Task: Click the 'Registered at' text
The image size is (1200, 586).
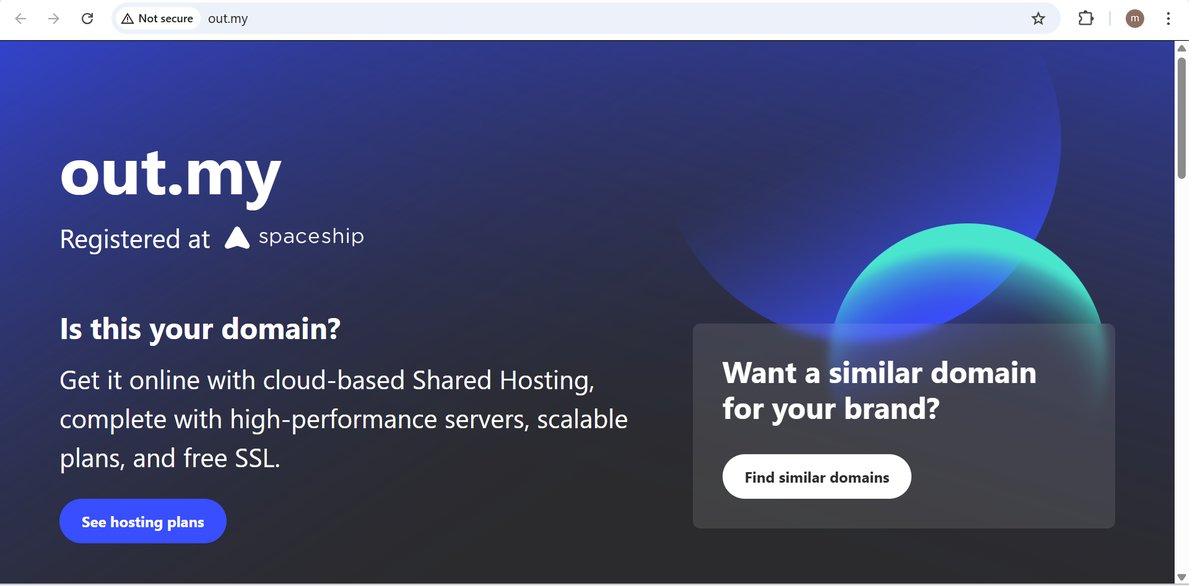Action: (x=135, y=239)
